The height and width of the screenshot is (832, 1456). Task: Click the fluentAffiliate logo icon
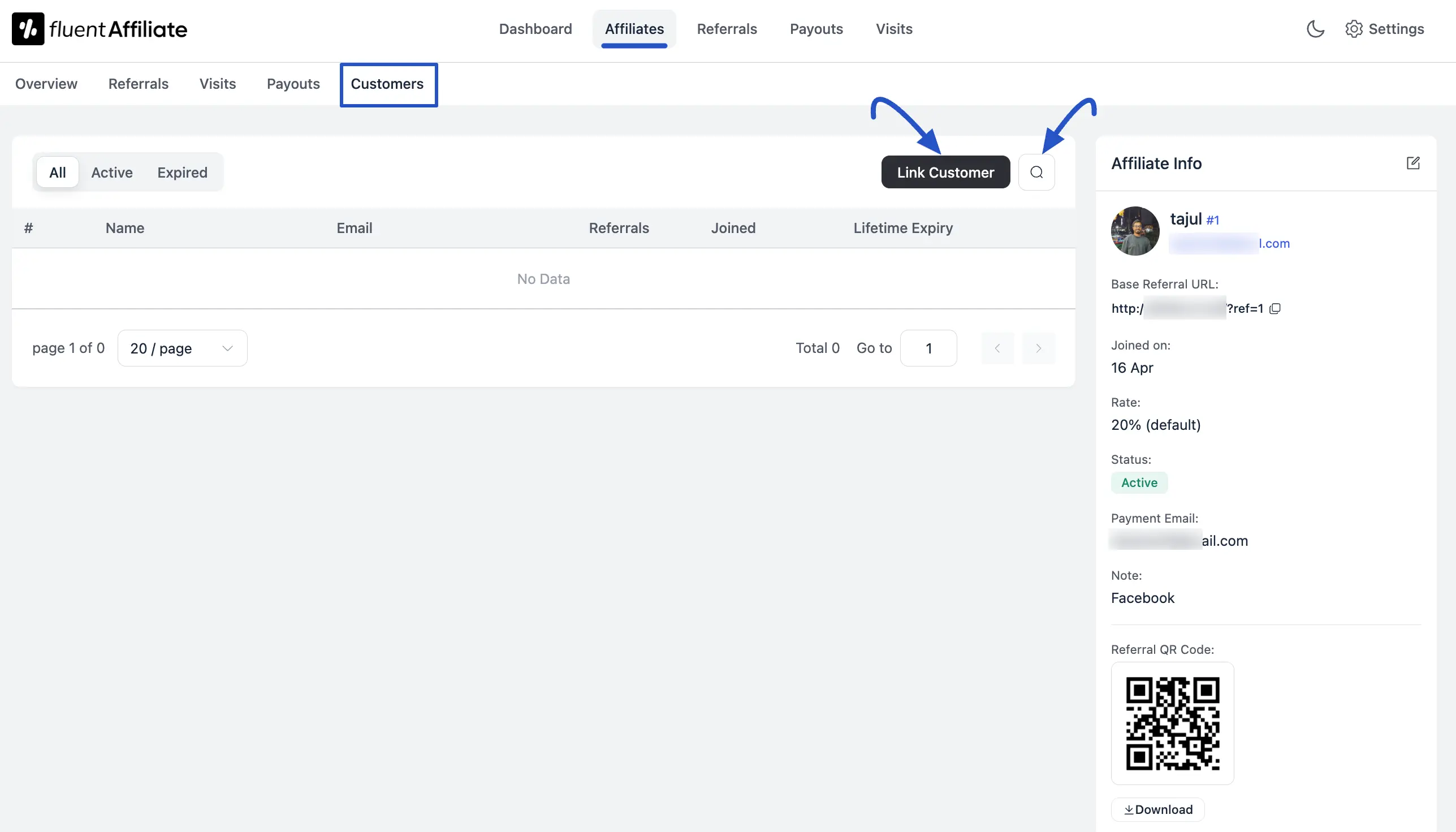(x=28, y=29)
